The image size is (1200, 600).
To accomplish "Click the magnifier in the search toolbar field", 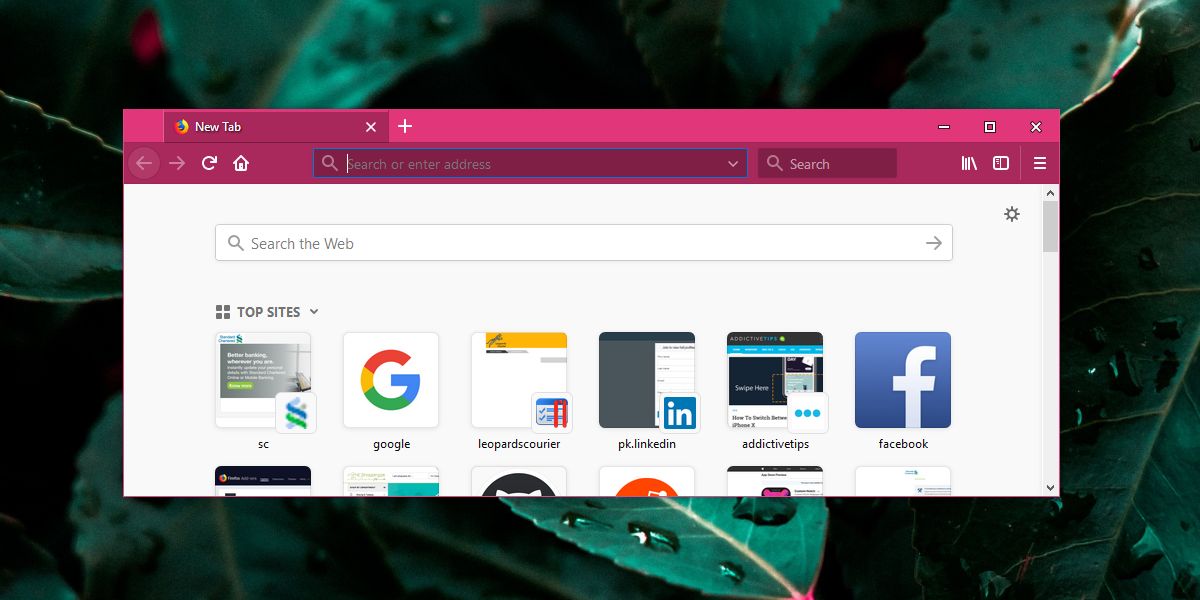I will [775, 163].
